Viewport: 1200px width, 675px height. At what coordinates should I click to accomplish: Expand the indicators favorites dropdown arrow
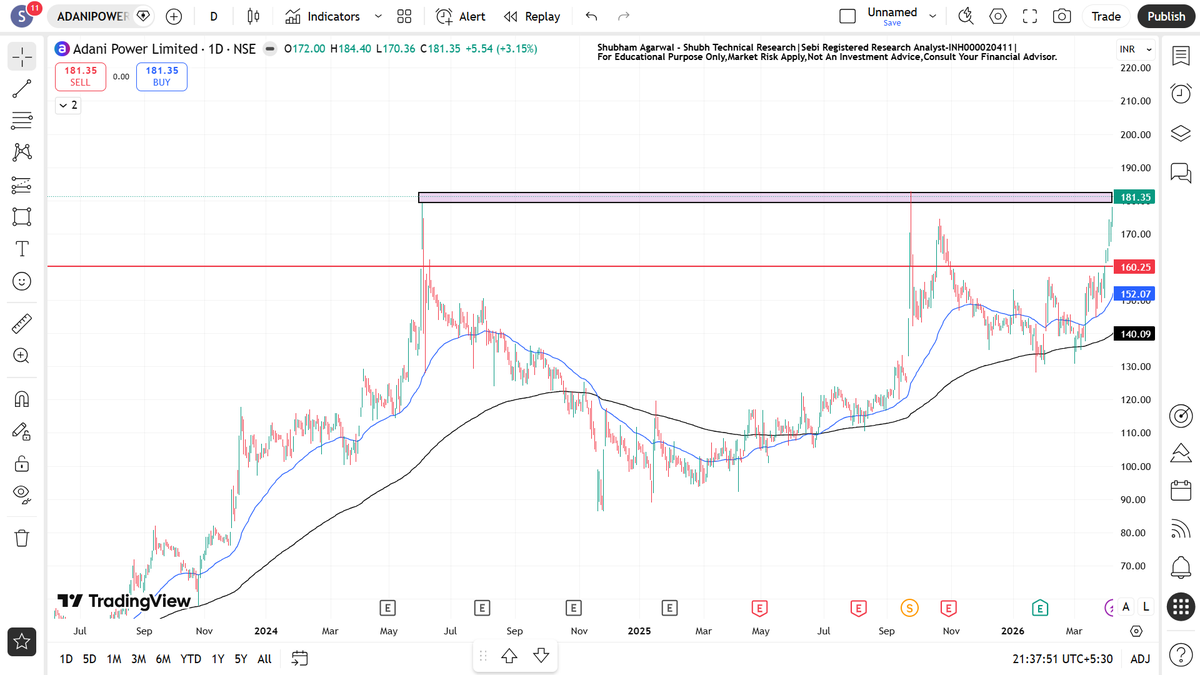[x=378, y=16]
